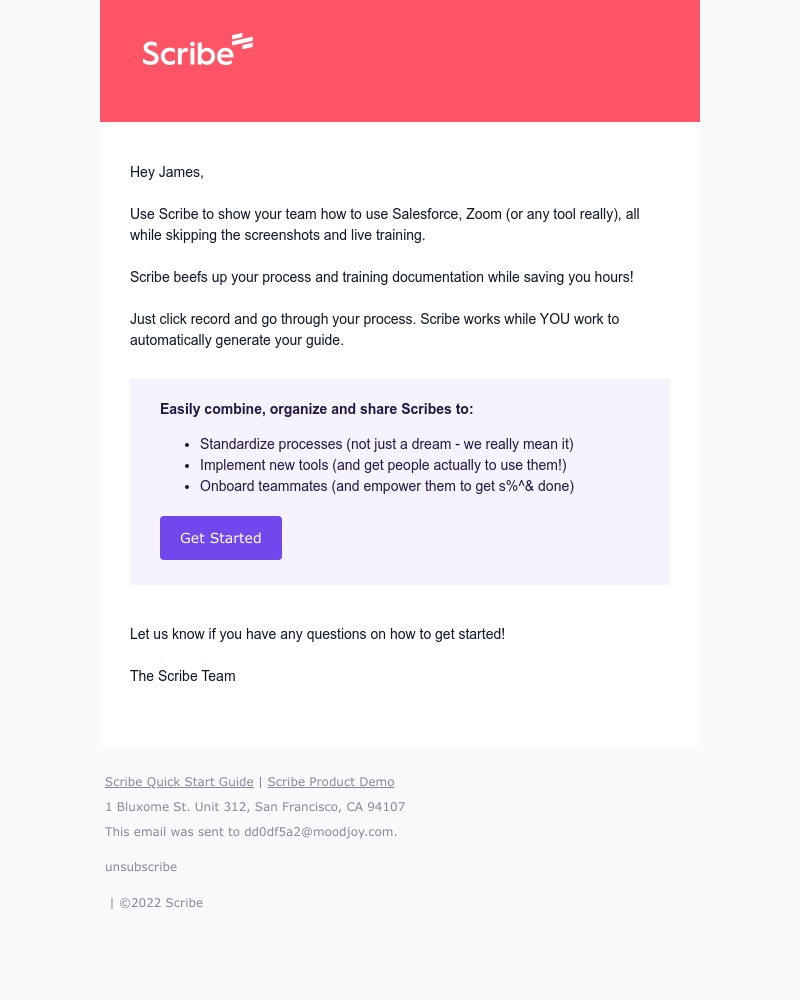
Task: Click the Scribe logo in header
Action: (197, 50)
